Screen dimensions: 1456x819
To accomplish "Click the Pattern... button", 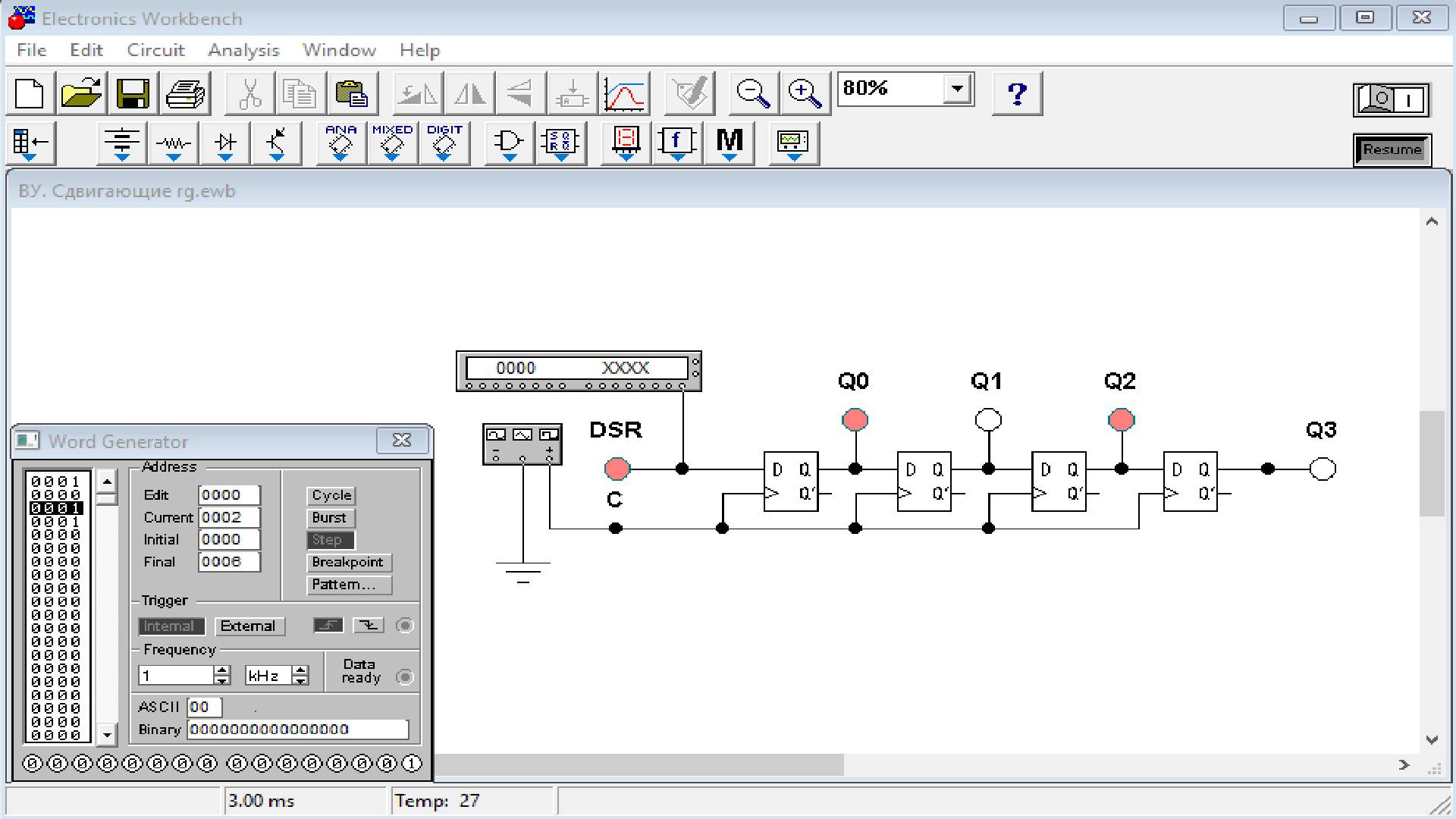I will pyautogui.click(x=349, y=585).
